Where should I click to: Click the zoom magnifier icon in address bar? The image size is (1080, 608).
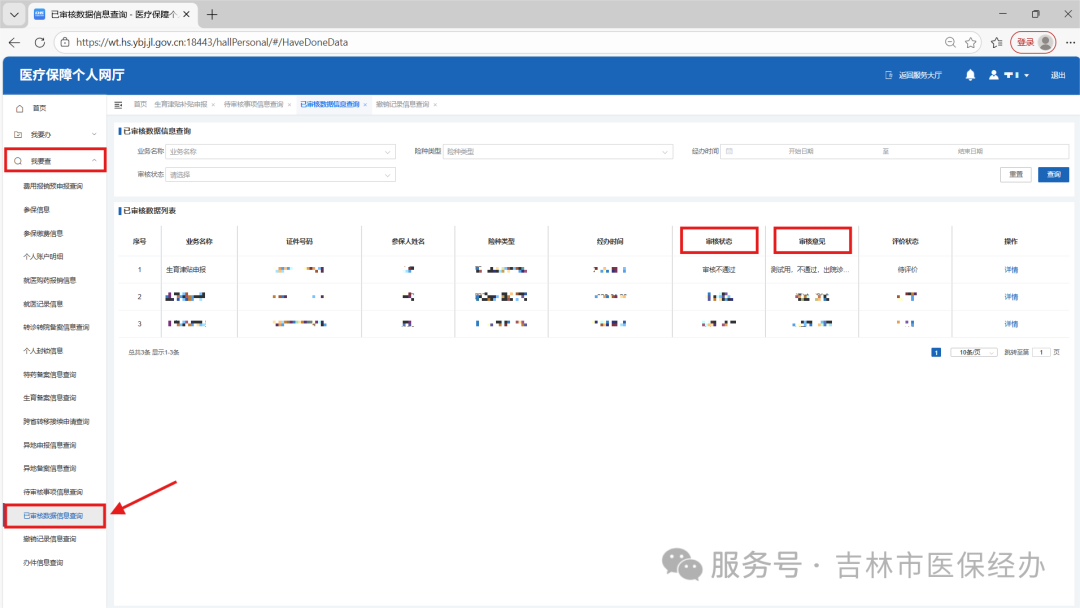[950, 42]
